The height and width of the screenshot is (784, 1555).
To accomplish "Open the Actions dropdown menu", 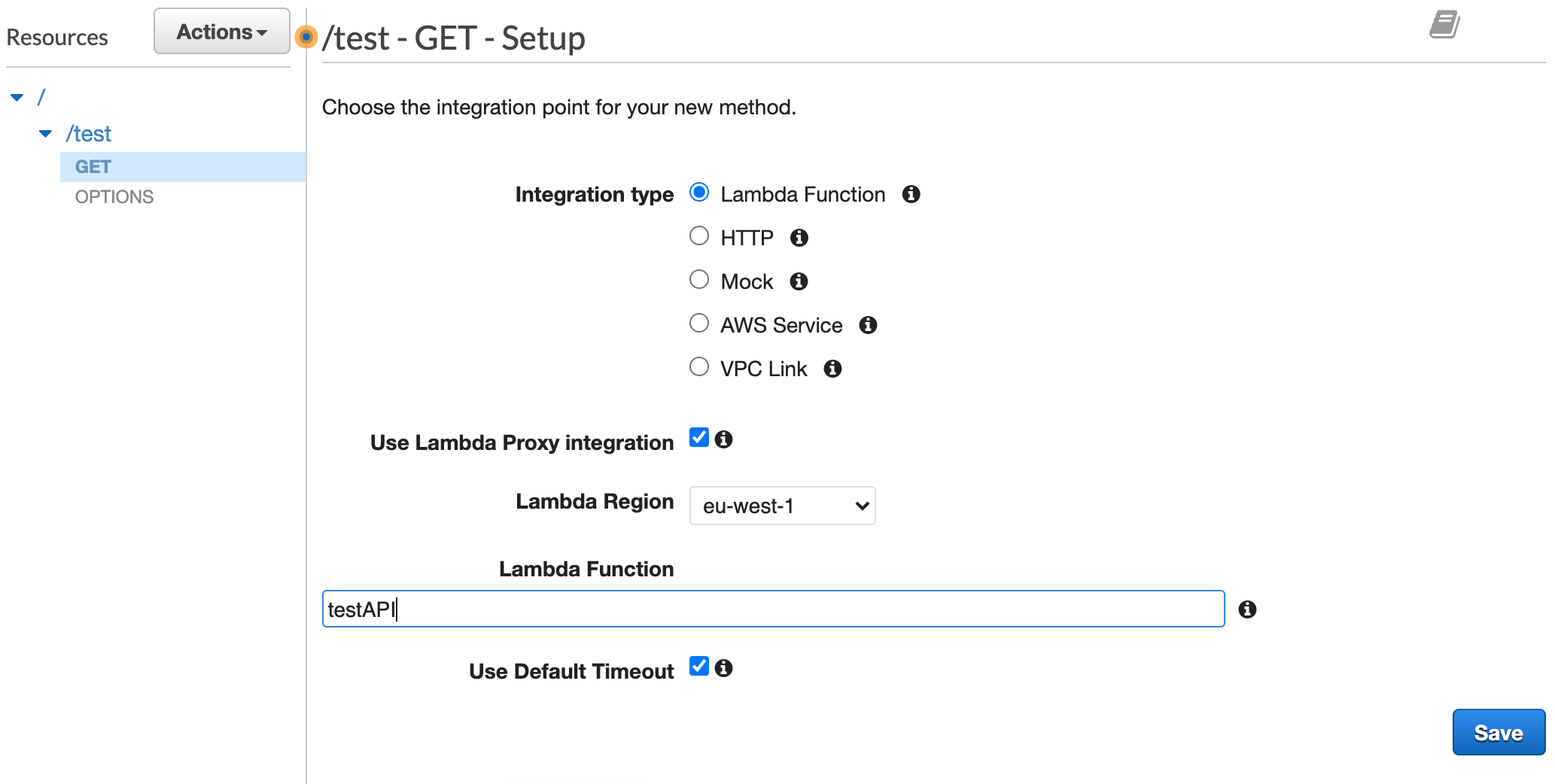I will (x=221, y=31).
